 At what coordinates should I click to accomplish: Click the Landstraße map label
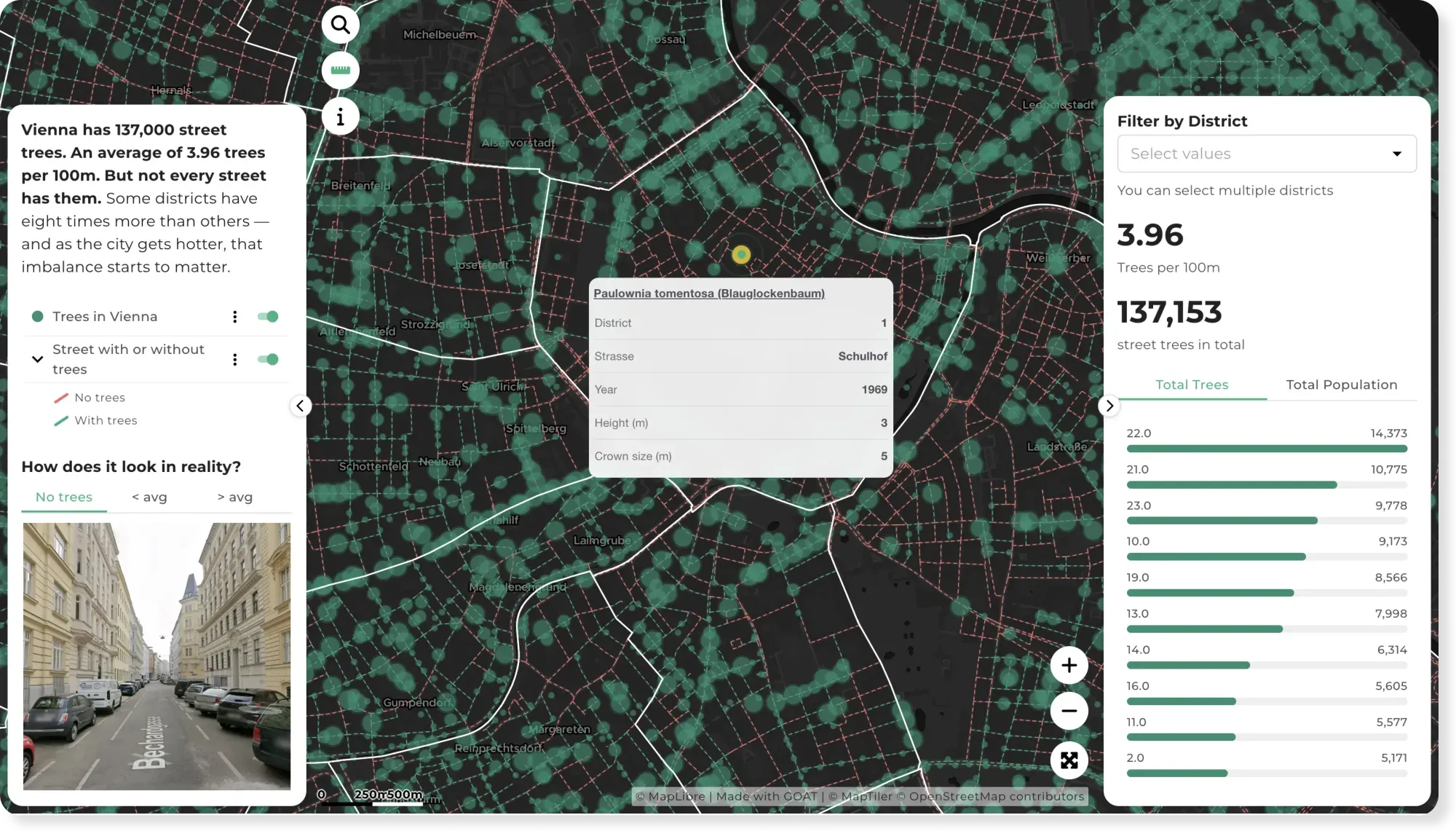[x=1057, y=446]
